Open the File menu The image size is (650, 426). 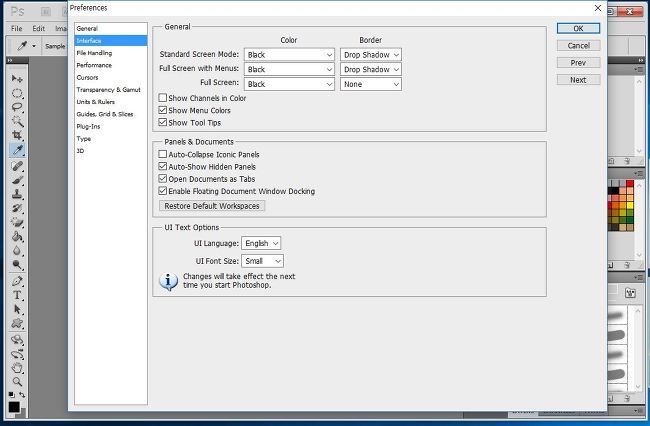pos(17,28)
